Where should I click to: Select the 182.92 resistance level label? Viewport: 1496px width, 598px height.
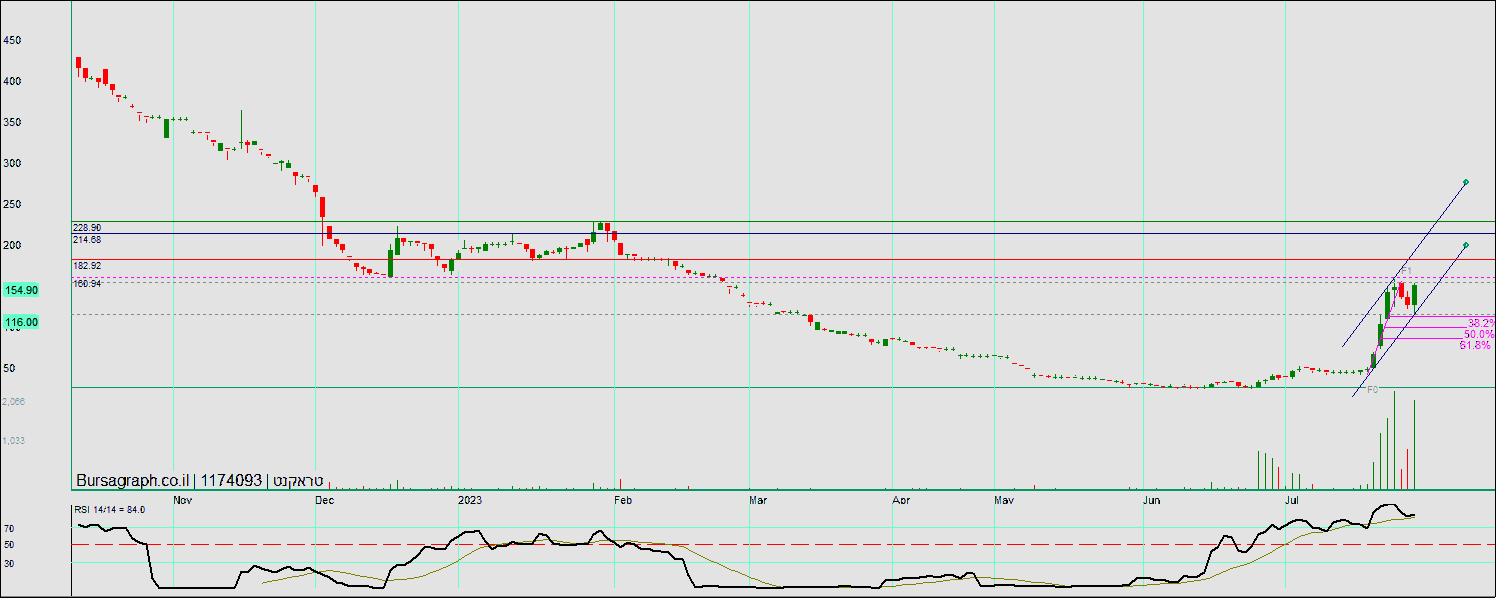[87, 266]
